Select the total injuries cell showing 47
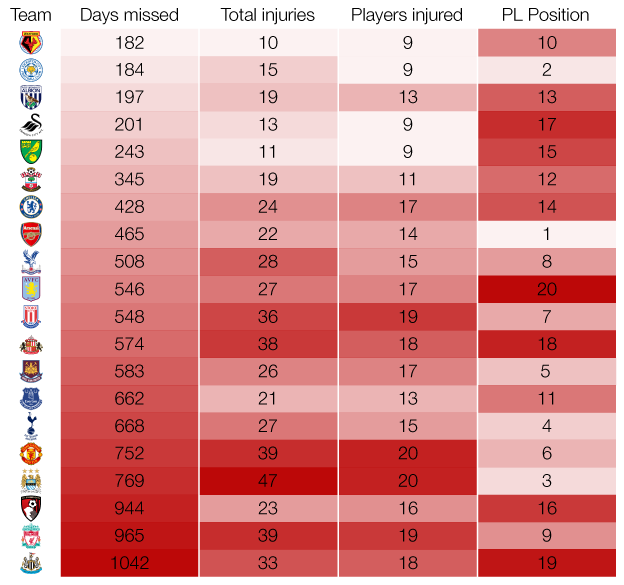The width and height of the screenshot is (624, 585). (x=268, y=480)
